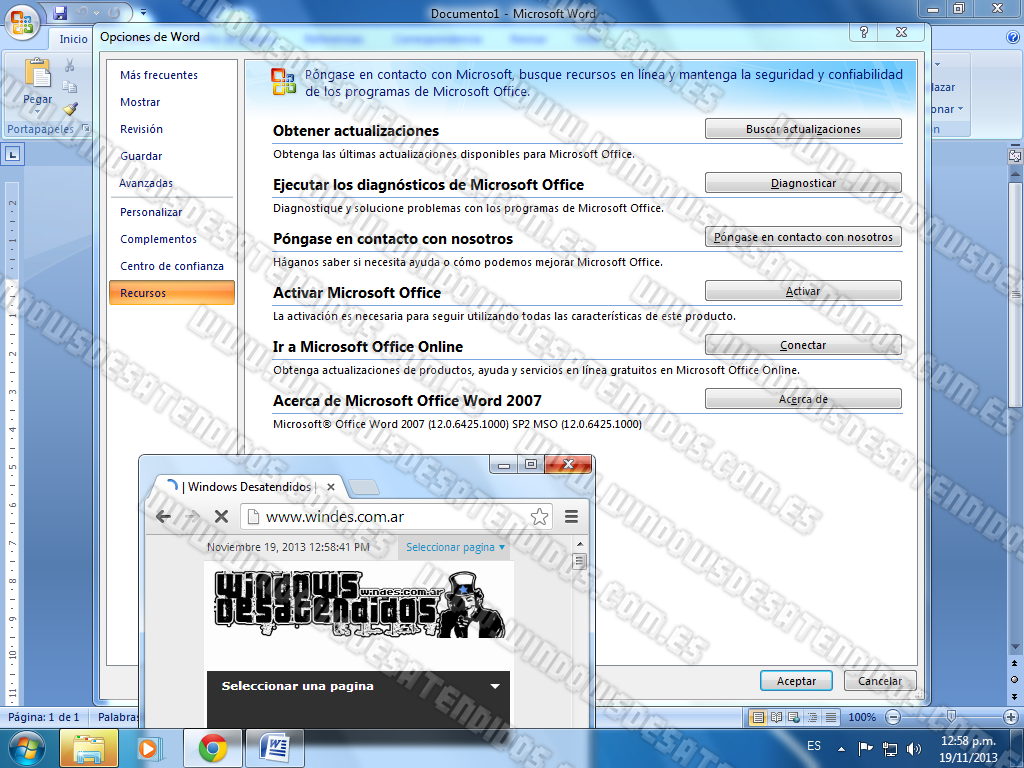The width and height of the screenshot is (1024, 768).
Task: Click the Cut scissors icon
Action: pyautogui.click(x=69, y=65)
